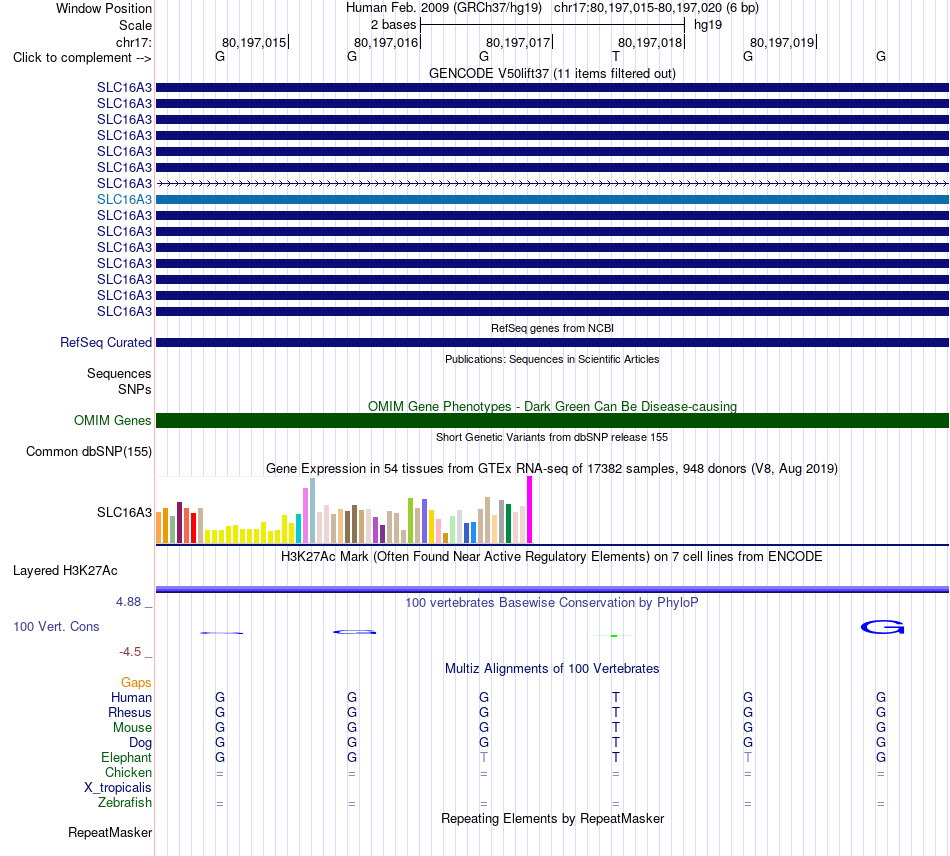Click the SLC16A3 intron line with arrows
Screen dimensions: 950x856
pos(552,183)
